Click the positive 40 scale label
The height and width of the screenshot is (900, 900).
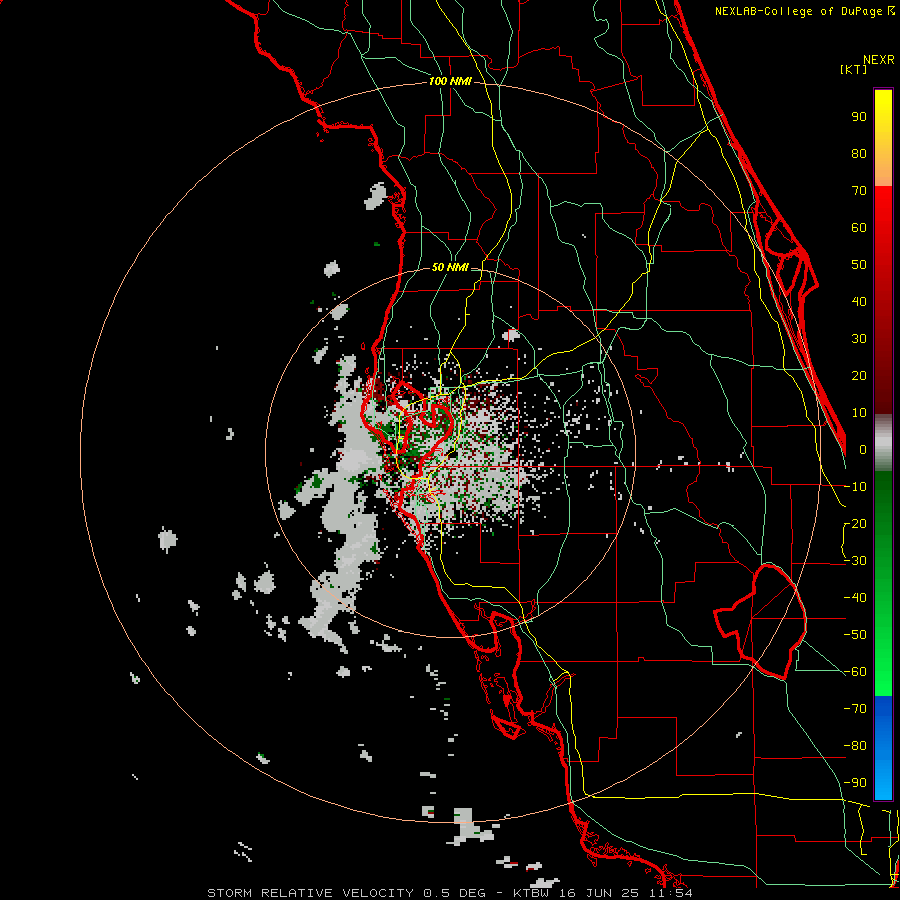click(859, 302)
